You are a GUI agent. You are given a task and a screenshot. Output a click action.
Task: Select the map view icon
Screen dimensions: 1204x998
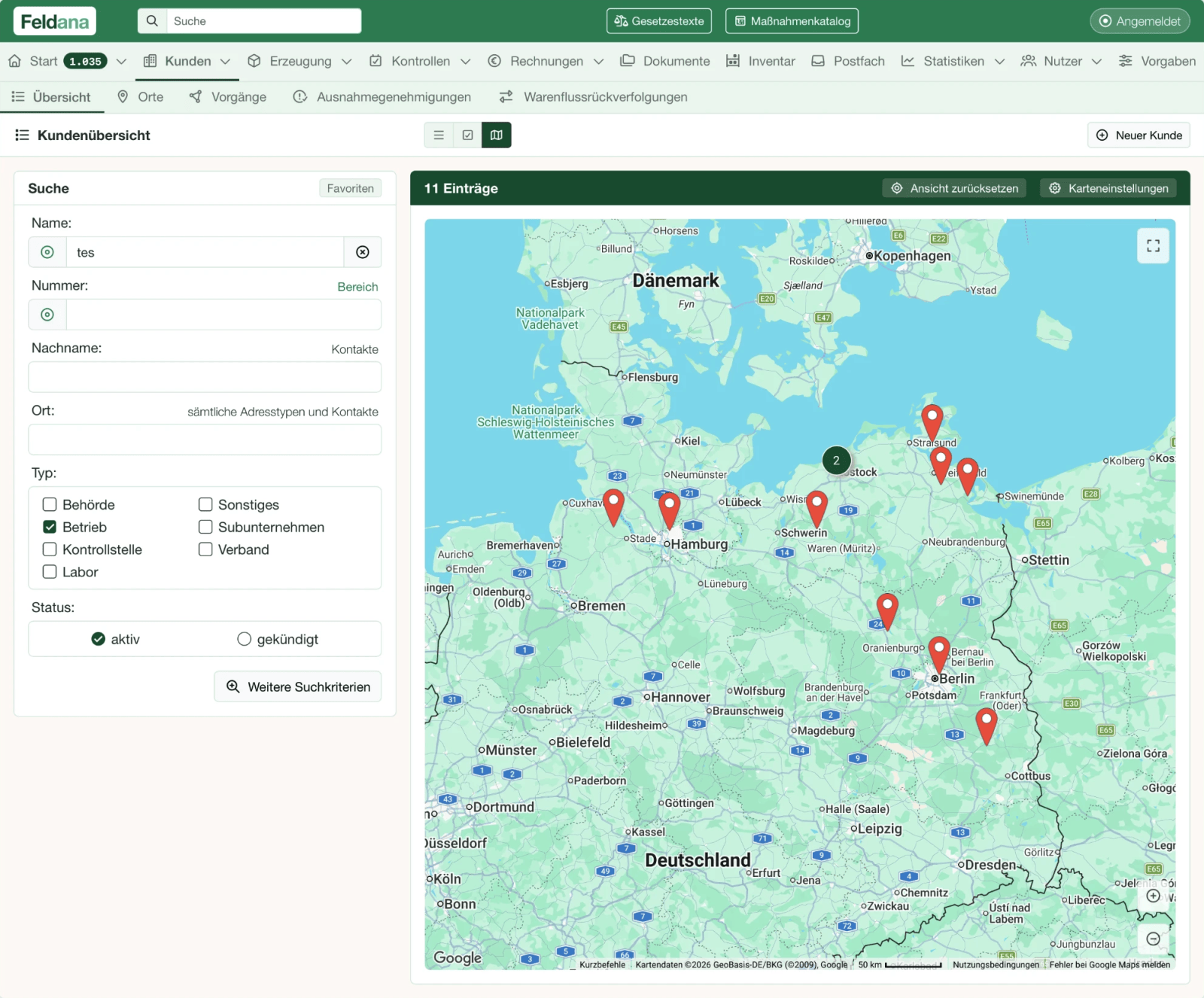click(x=497, y=135)
